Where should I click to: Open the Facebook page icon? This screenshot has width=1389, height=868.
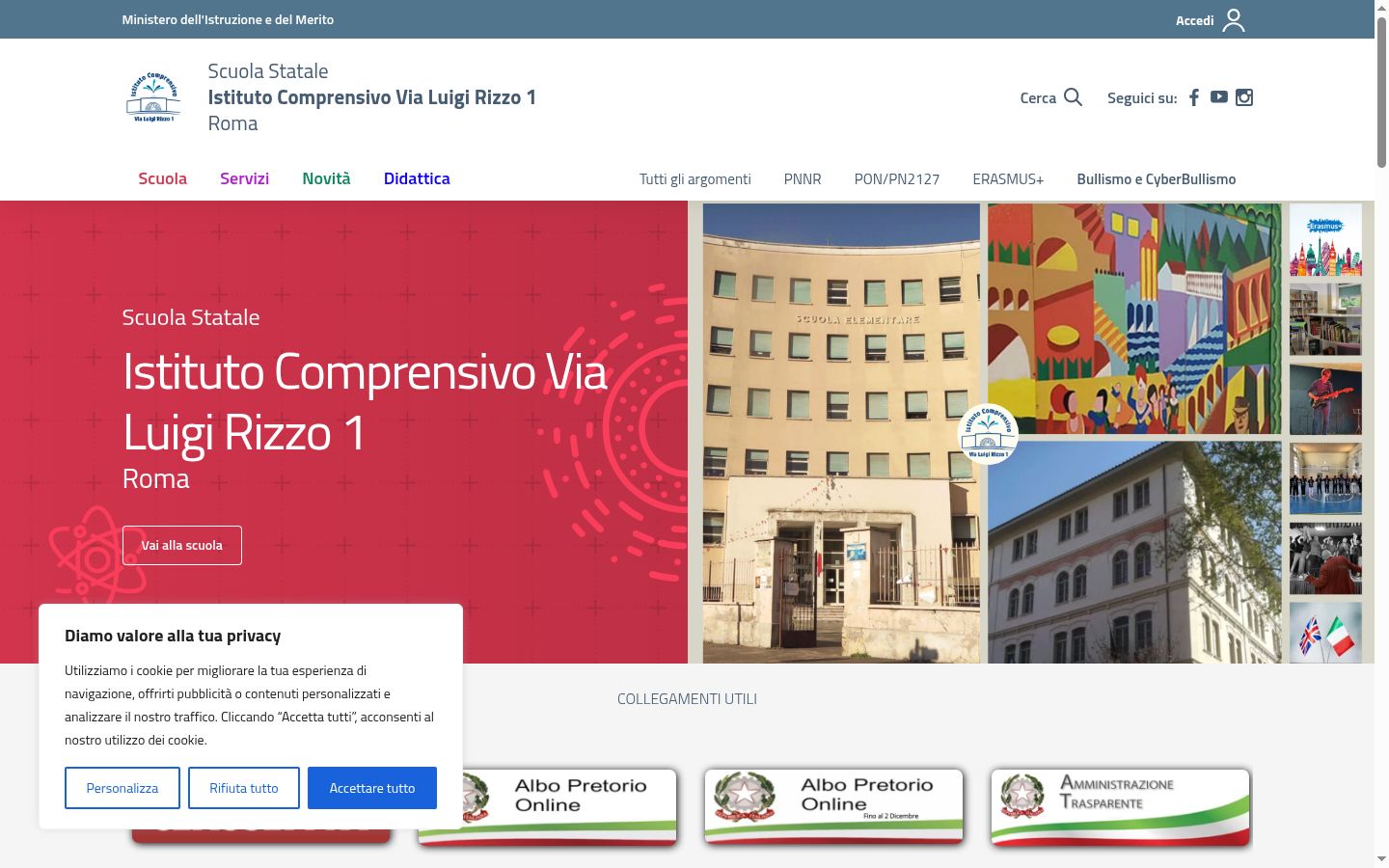[1194, 97]
